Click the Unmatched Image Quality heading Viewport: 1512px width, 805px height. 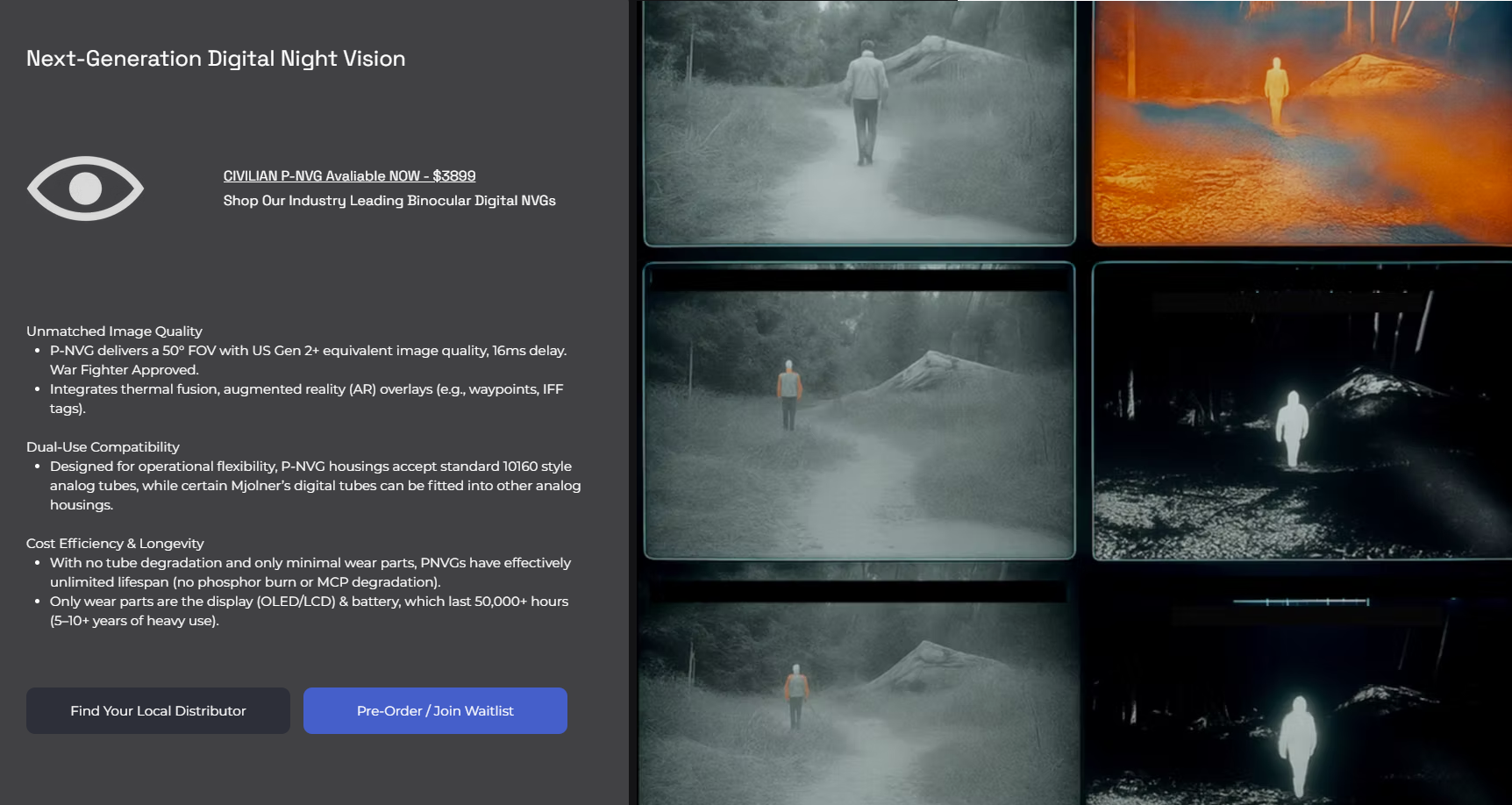click(x=114, y=331)
